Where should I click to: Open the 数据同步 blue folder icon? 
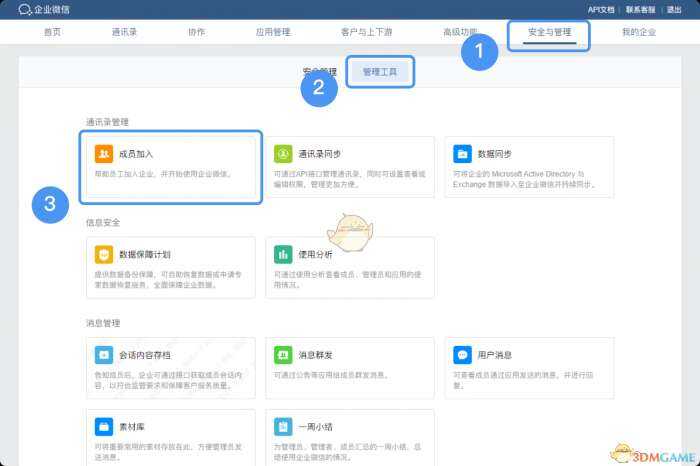click(462, 154)
